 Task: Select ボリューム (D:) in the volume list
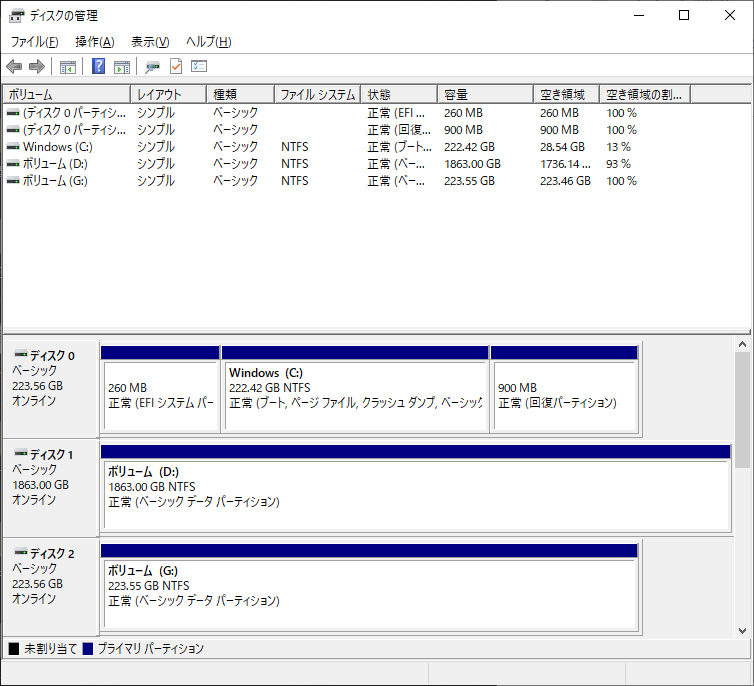pyautogui.click(x=348, y=164)
